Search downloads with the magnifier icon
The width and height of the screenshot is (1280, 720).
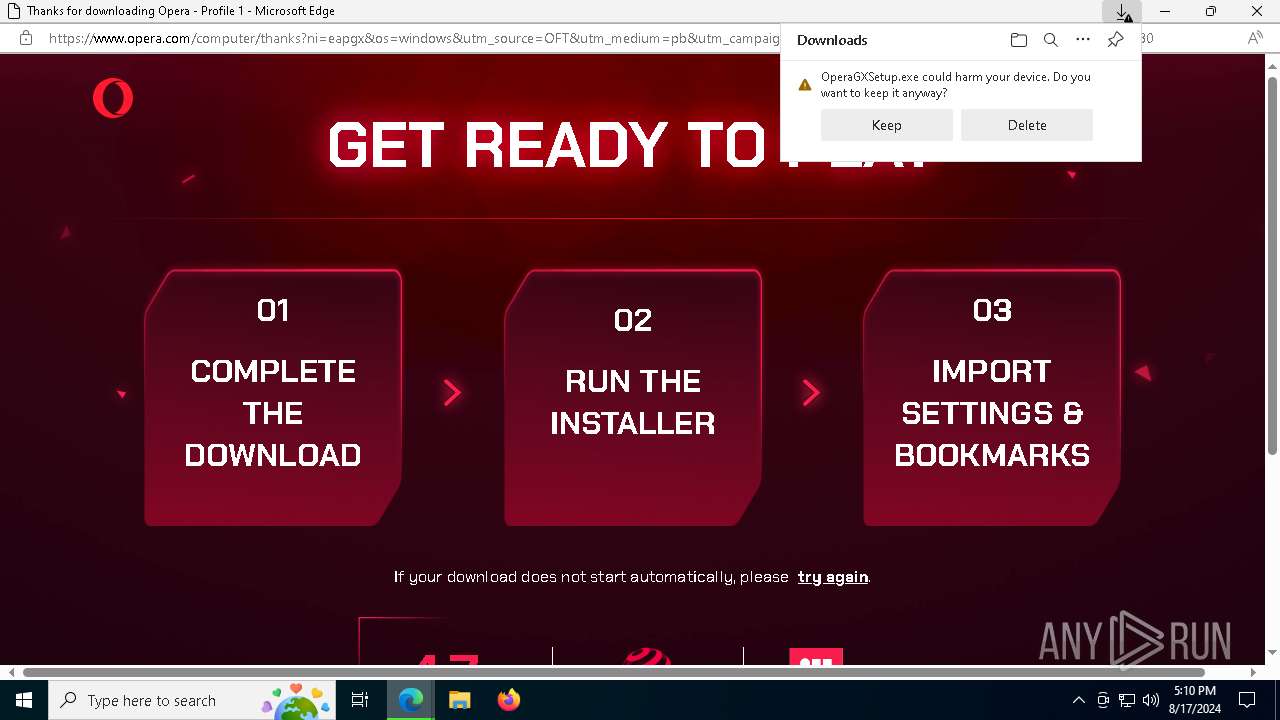[1050, 40]
